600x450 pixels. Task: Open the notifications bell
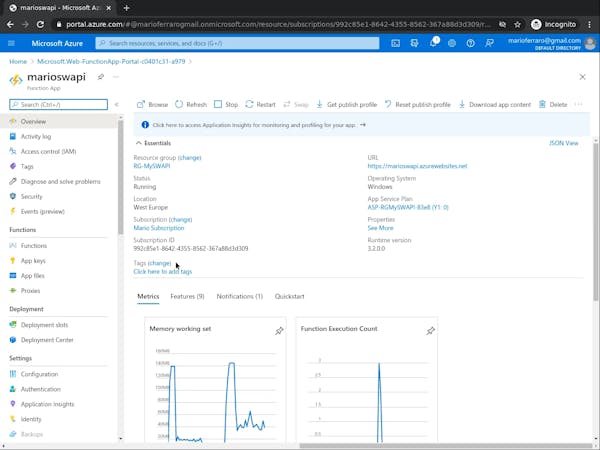click(434, 43)
